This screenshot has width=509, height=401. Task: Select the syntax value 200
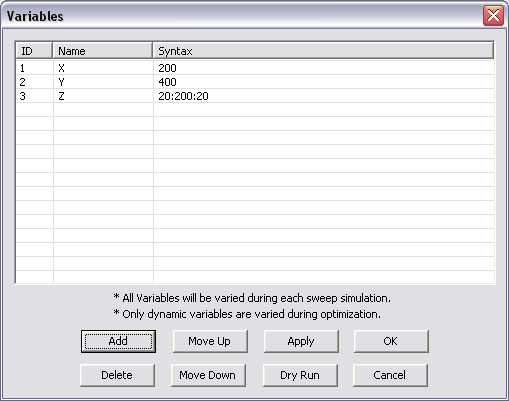(167, 68)
